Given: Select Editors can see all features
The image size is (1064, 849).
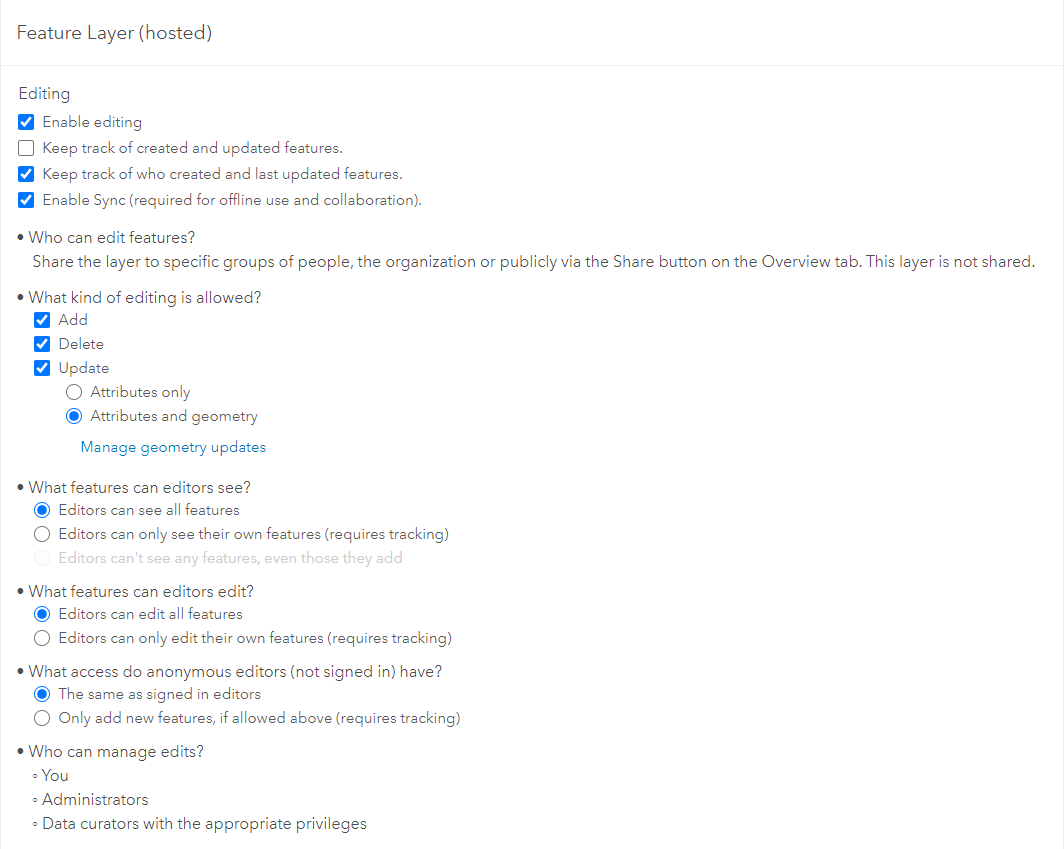Looking at the screenshot, I should click(42, 510).
